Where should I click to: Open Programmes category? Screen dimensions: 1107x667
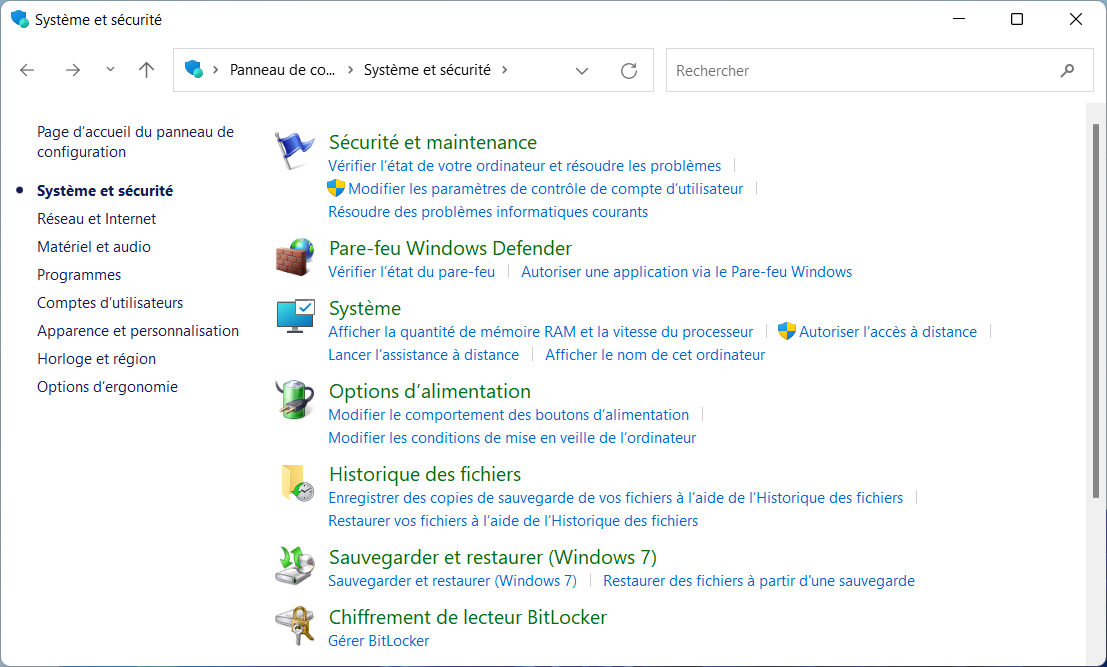point(78,275)
